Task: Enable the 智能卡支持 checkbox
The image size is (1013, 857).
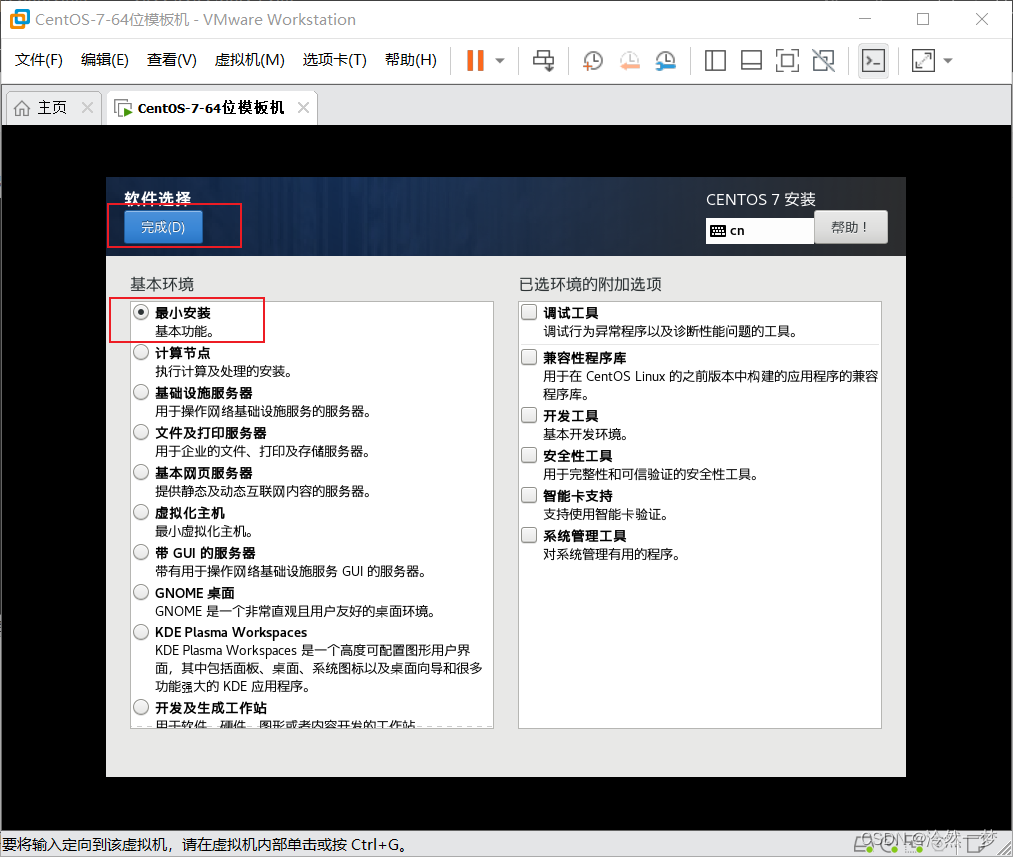Action: (x=529, y=495)
